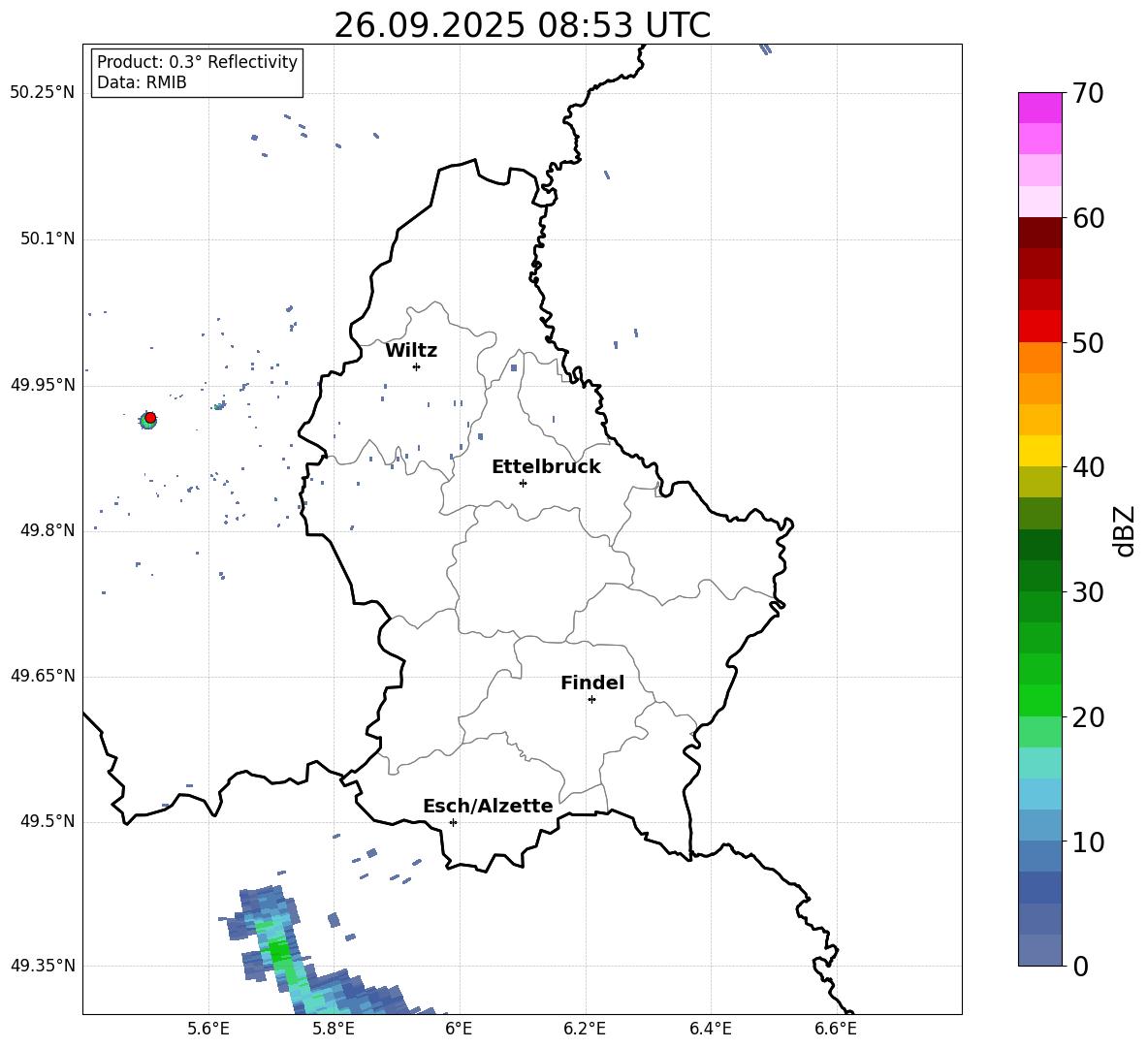This screenshot has width=1148, height=1048.
Task: Click the latitude label 50.1°N
Action: tap(48, 238)
